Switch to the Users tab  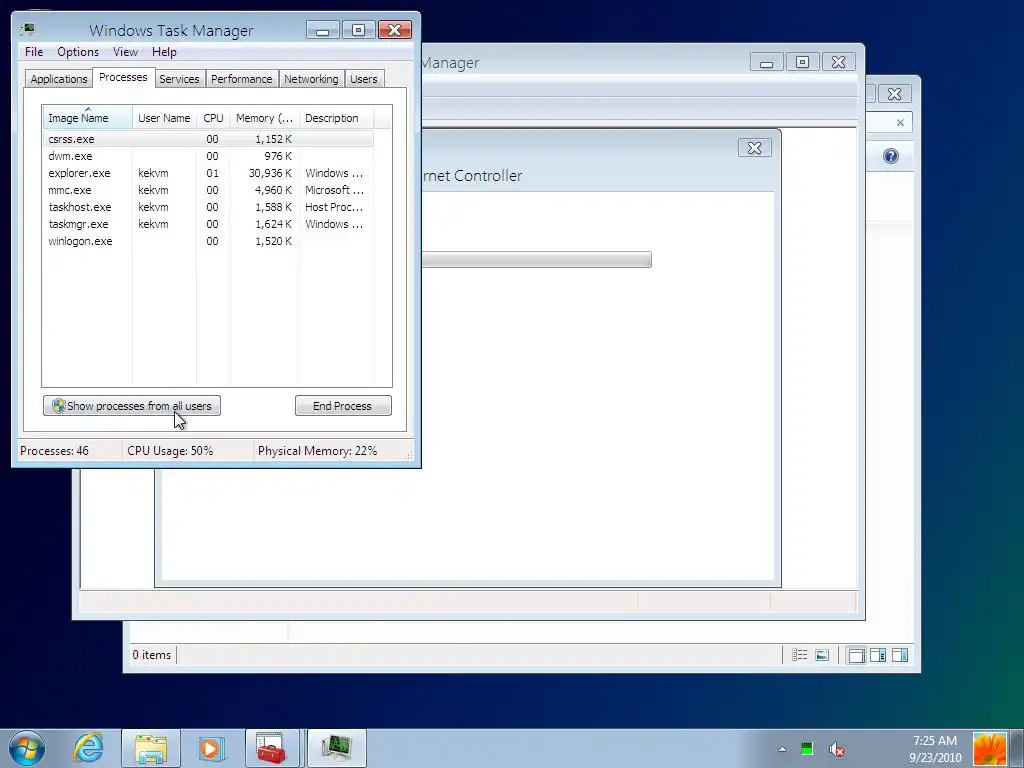pos(364,79)
